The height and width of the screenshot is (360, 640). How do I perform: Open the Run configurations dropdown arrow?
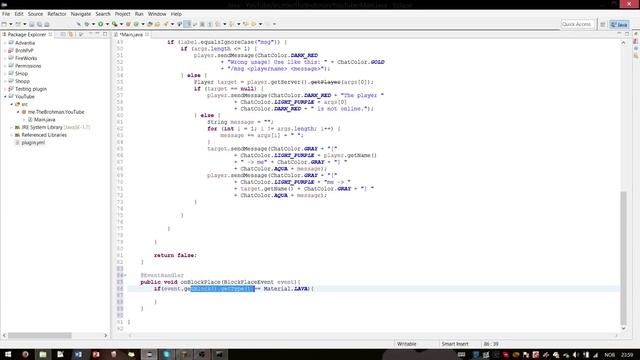tap(107, 24)
